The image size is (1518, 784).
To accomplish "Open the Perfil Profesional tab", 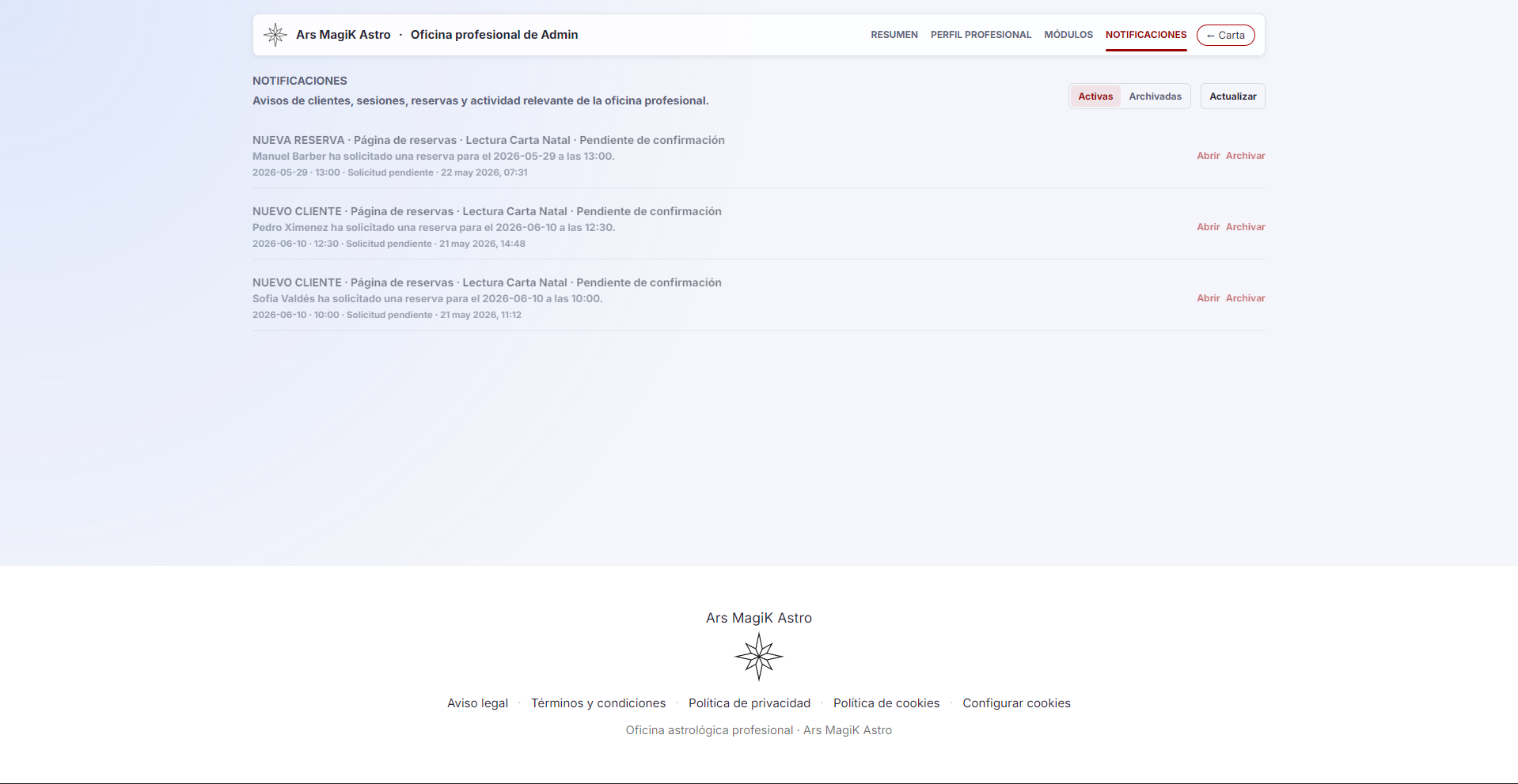I will [x=981, y=35].
